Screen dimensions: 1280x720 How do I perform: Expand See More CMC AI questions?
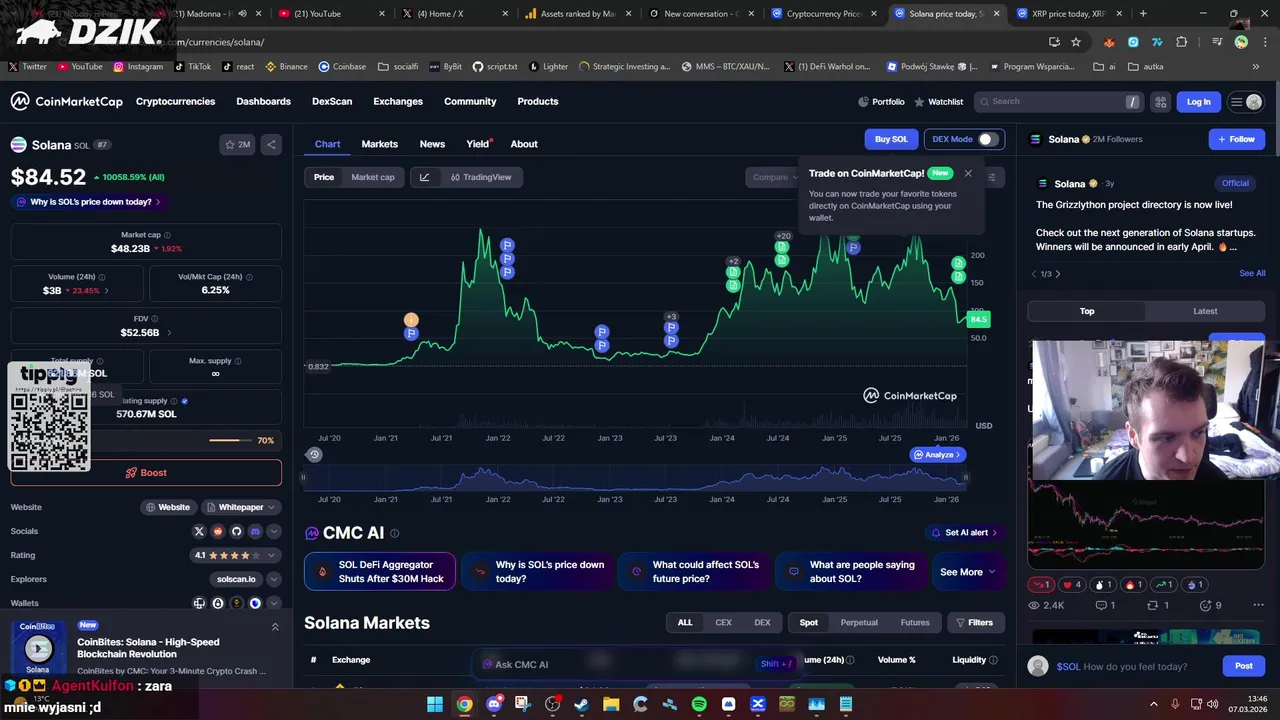pos(967,572)
